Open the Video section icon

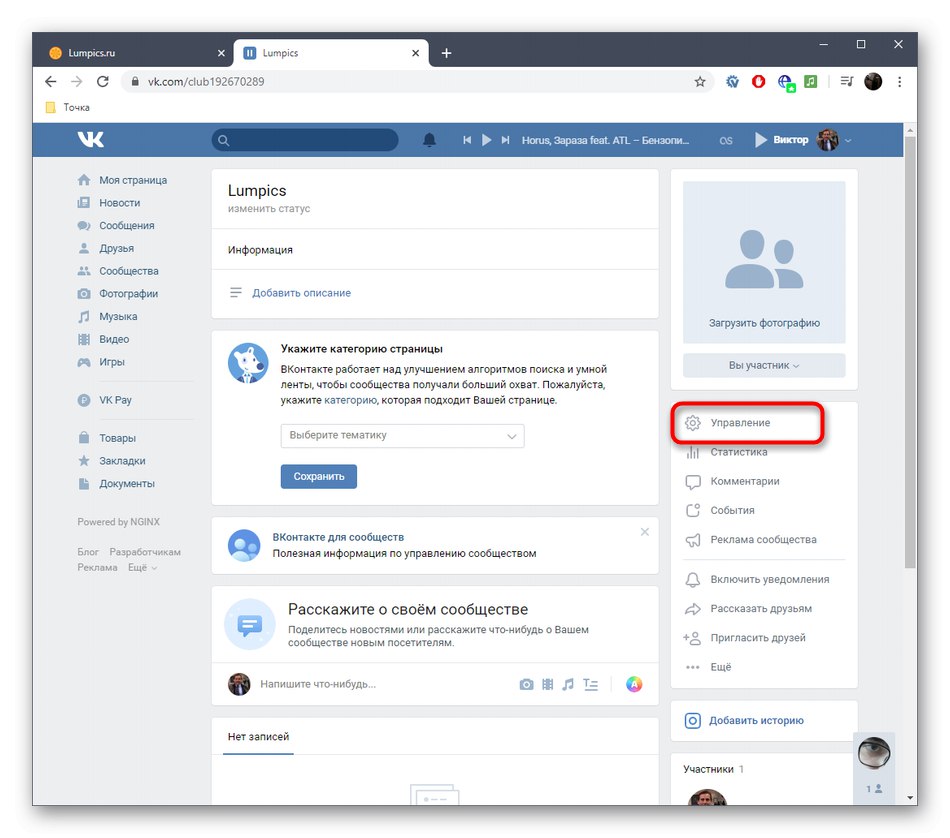coord(84,339)
